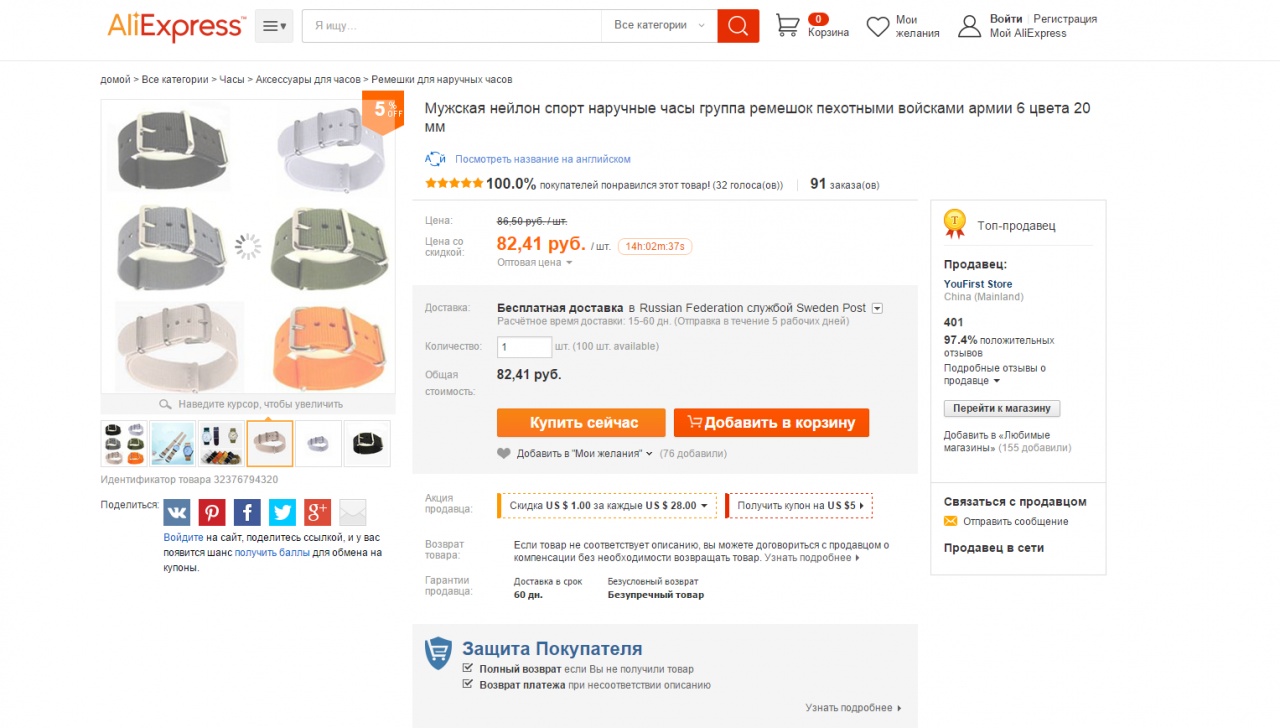Share via VK icon
The image size is (1280, 728).
coord(177,513)
